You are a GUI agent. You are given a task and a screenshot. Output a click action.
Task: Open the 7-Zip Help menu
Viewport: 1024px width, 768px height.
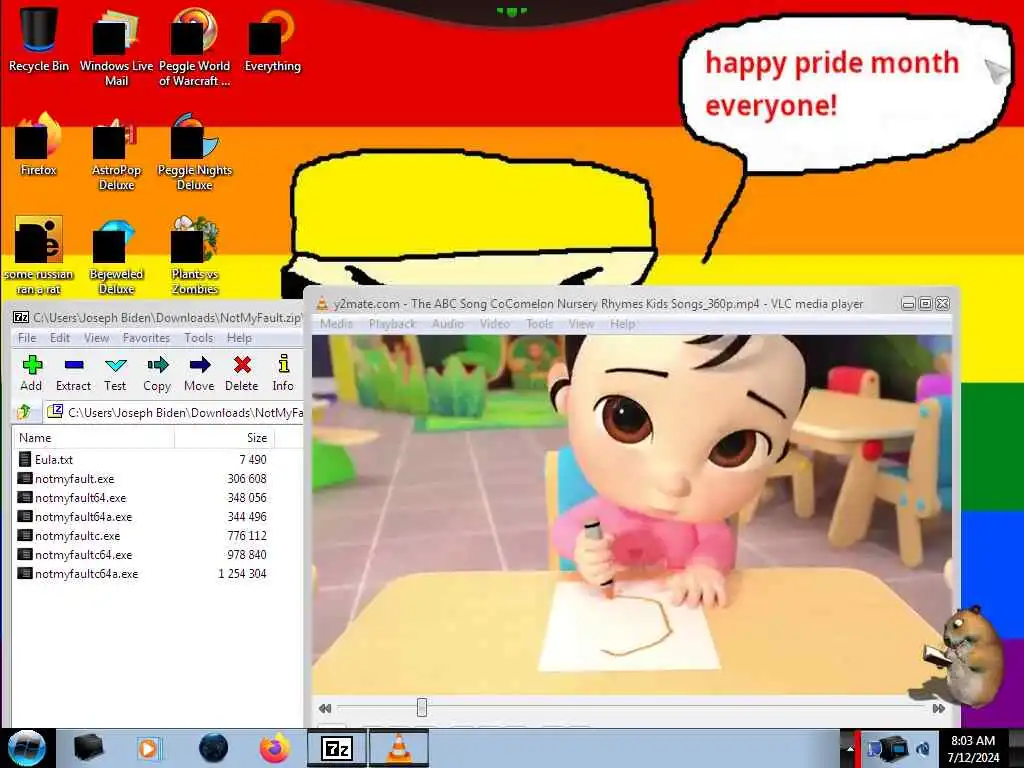pos(239,338)
